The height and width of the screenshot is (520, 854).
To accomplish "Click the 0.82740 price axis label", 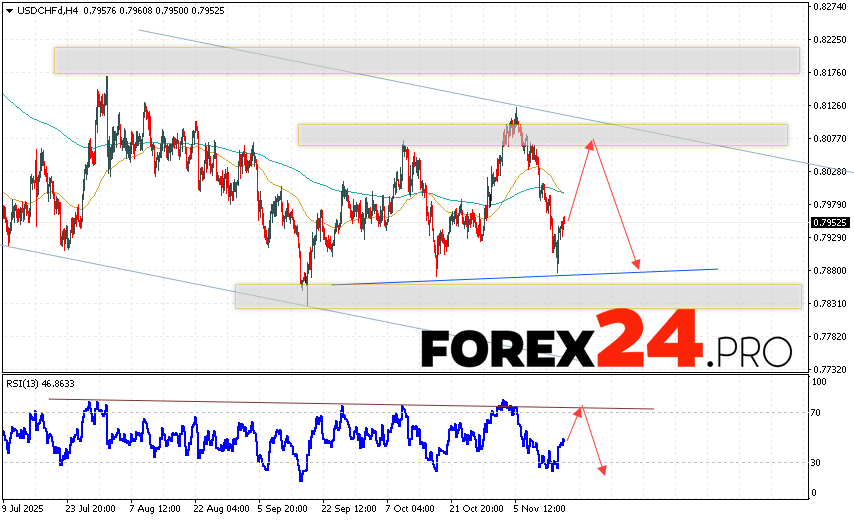I will [x=829, y=7].
